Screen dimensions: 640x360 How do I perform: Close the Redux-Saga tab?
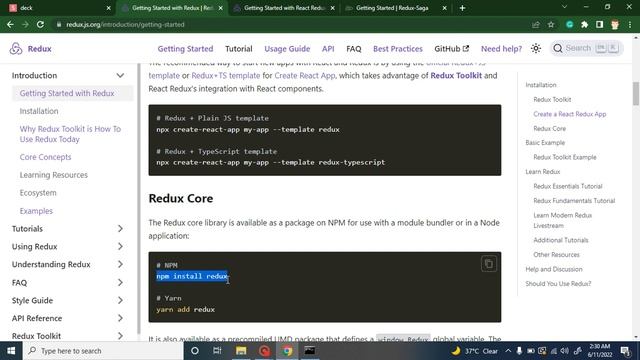pos(444,8)
